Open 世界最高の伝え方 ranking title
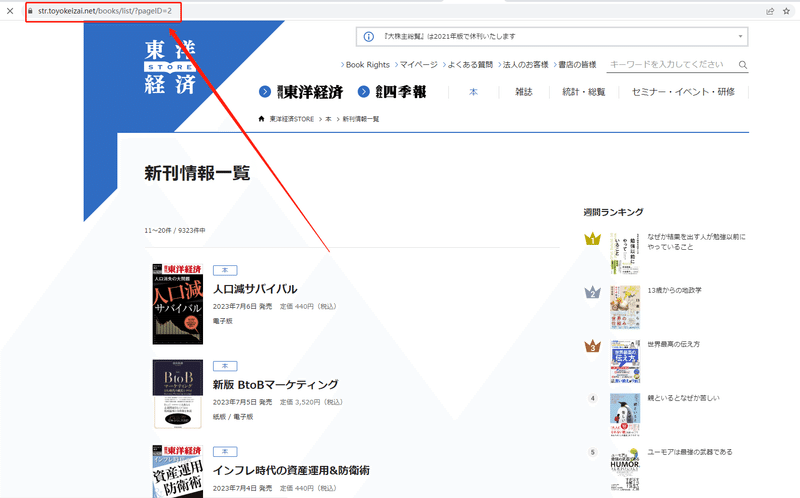 pyautogui.click(x=673, y=344)
